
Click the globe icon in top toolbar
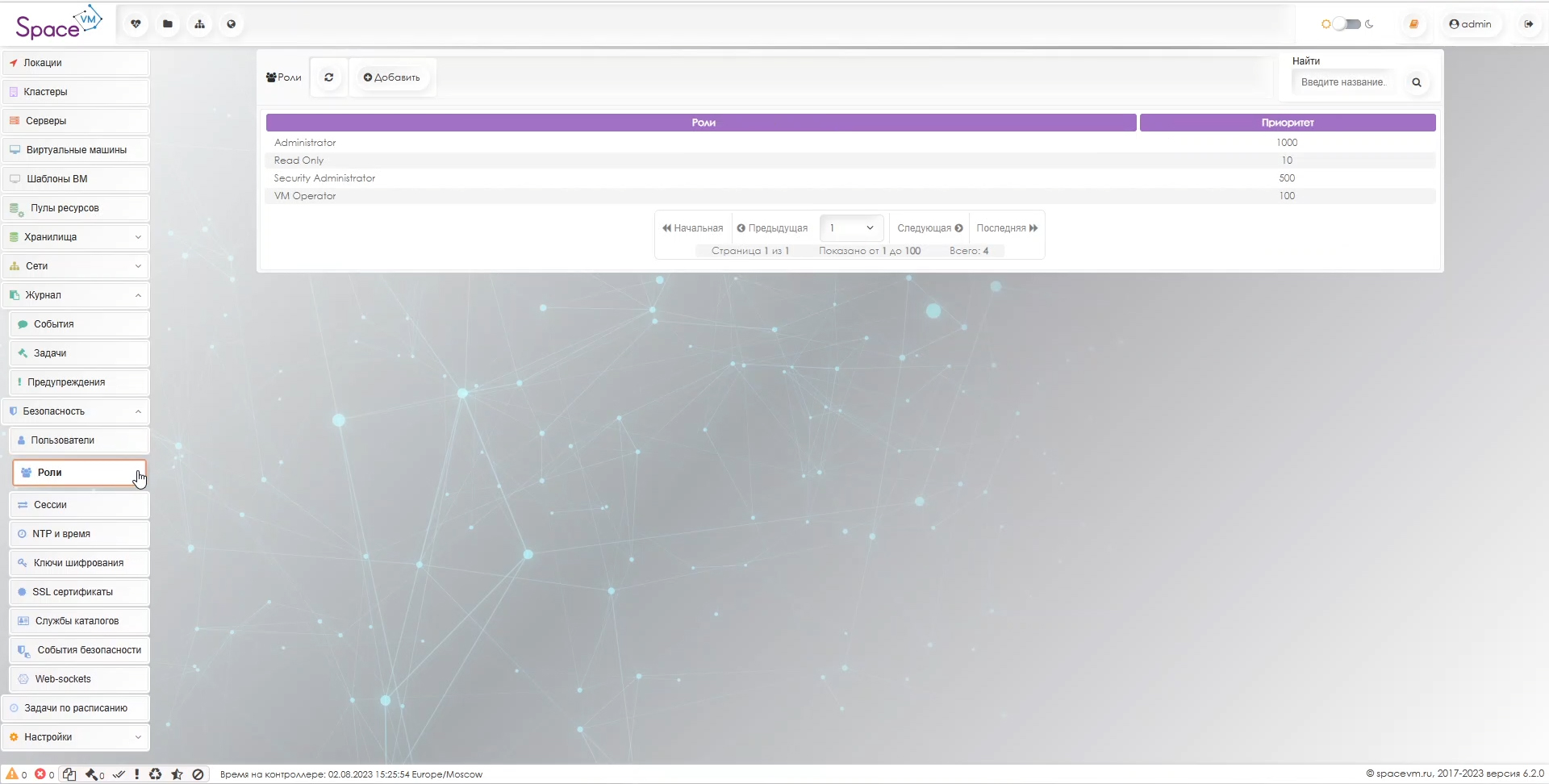[232, 24]
